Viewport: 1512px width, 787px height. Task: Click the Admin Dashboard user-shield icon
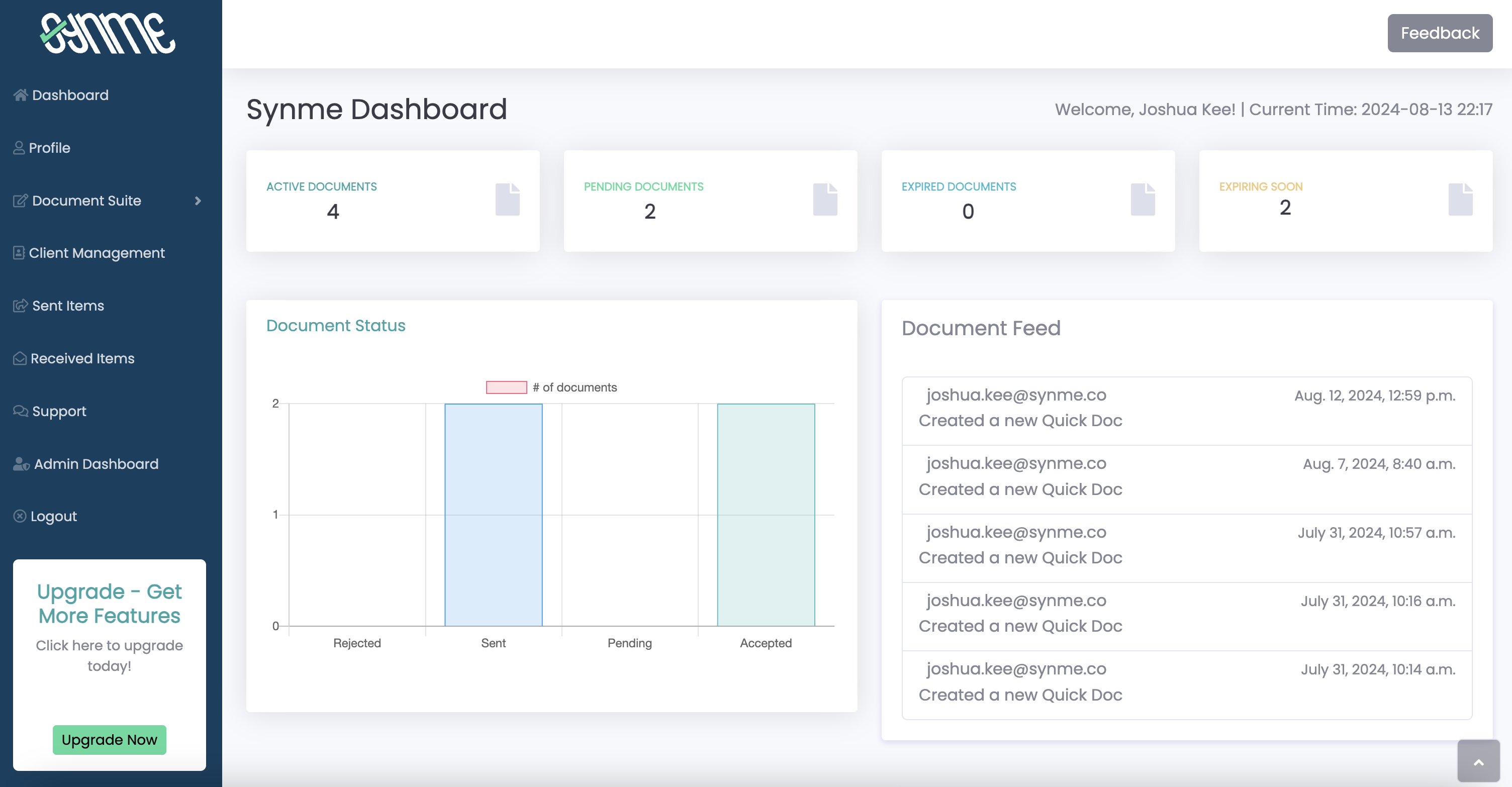coord(21,464)
